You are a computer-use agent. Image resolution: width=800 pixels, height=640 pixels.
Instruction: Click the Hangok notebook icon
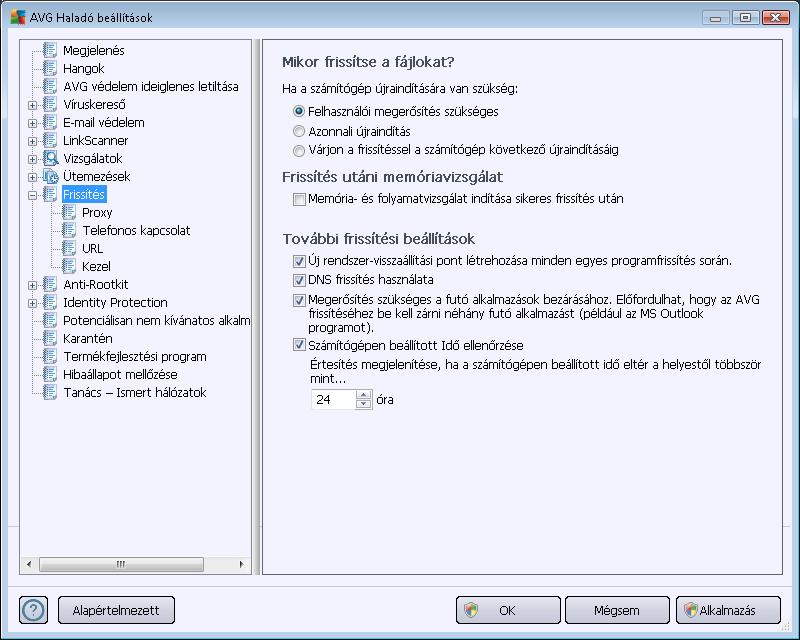(x=50, y=68)
